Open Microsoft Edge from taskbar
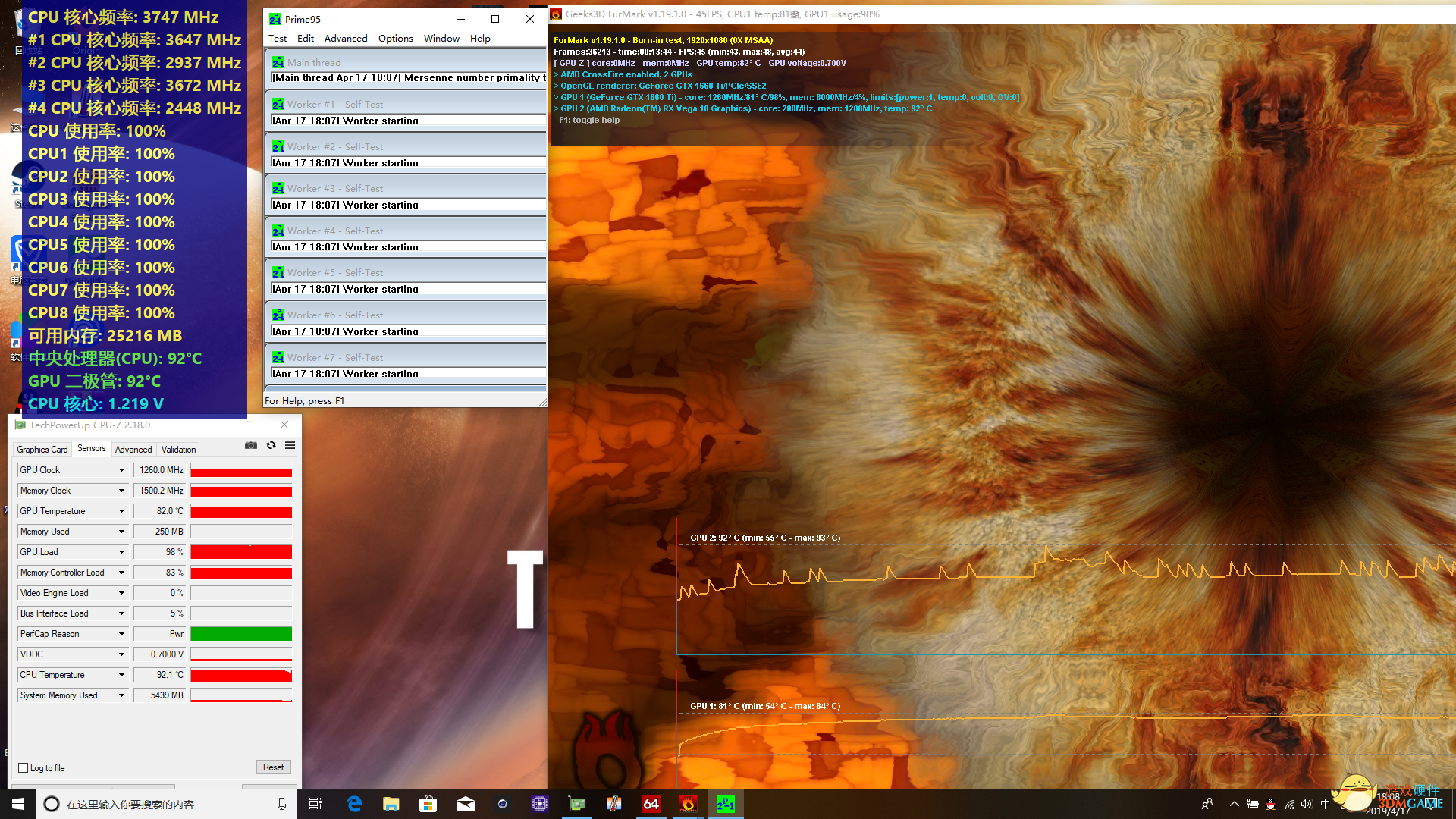The width and height of the screenshot is (1456, 819). (354, 804)
